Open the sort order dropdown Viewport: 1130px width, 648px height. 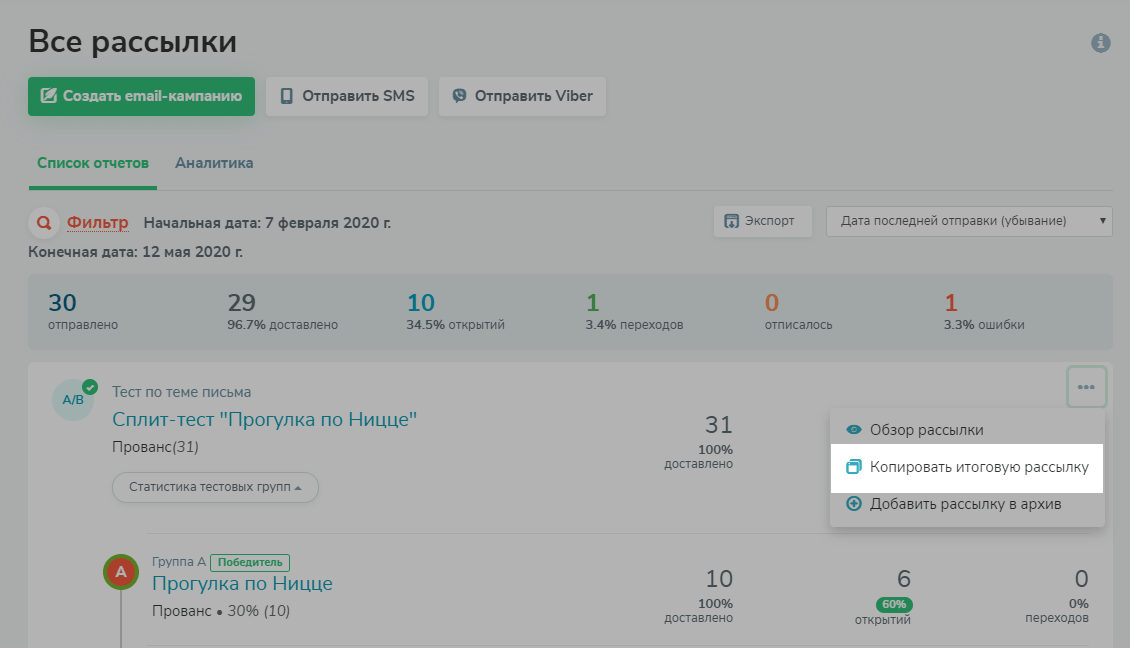pyautogui.click(x=968, y=221)
